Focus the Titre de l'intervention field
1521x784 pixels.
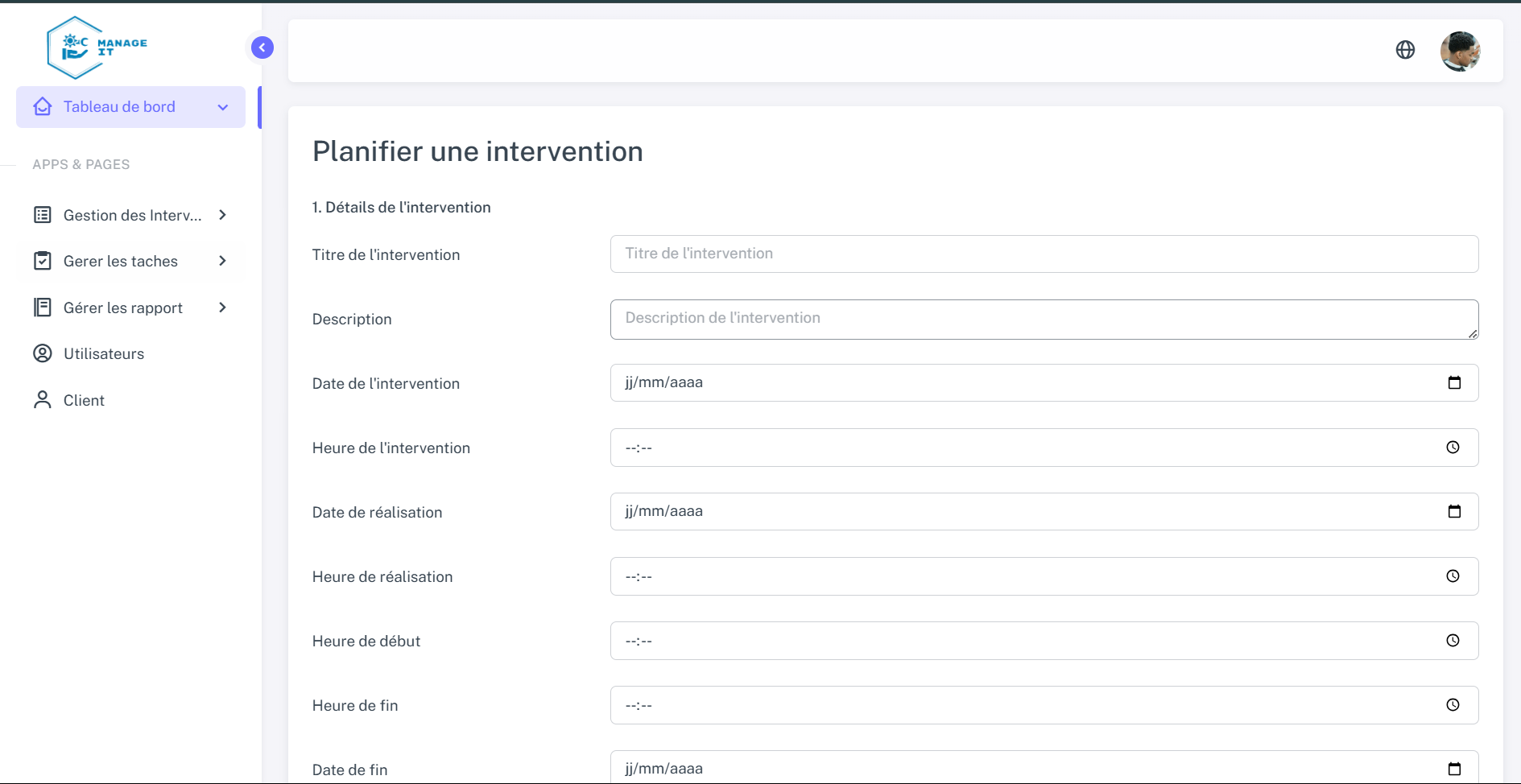coord(1044,254)
